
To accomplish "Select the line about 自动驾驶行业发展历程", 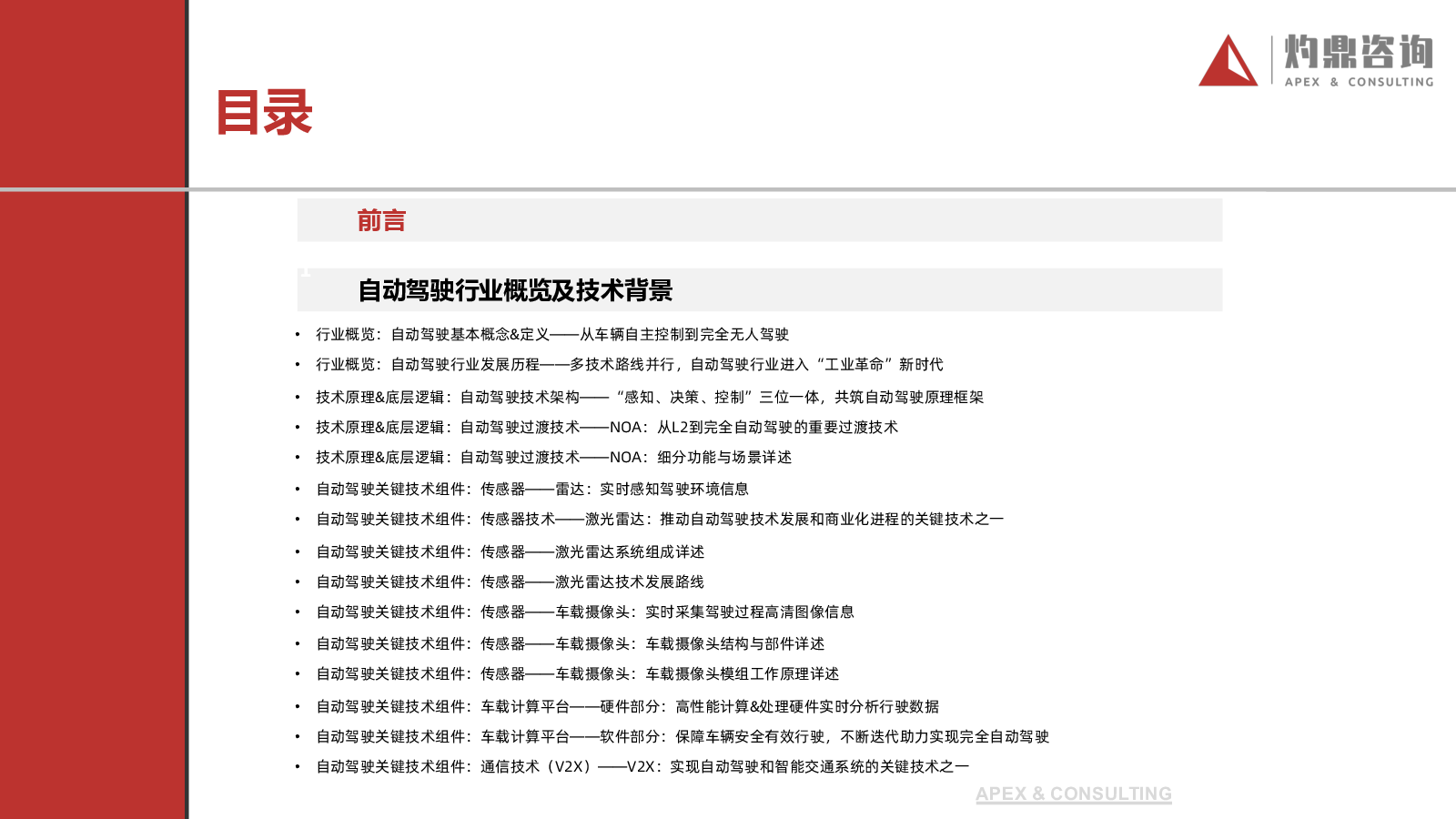I will [630, 365].
